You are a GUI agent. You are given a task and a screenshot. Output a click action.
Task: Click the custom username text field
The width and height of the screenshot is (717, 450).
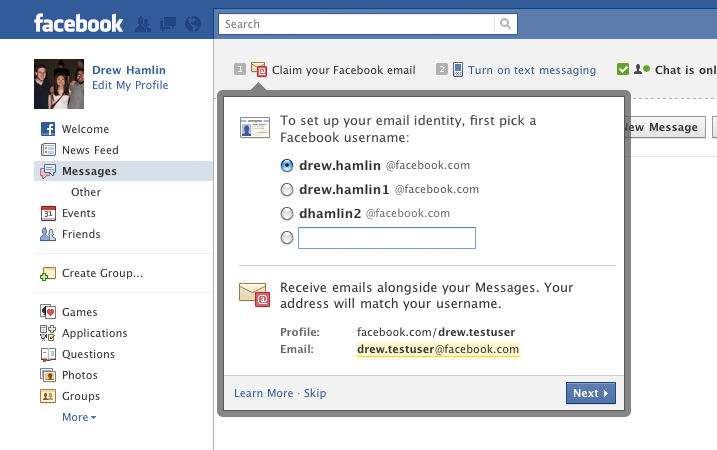(x=387, y=238)
